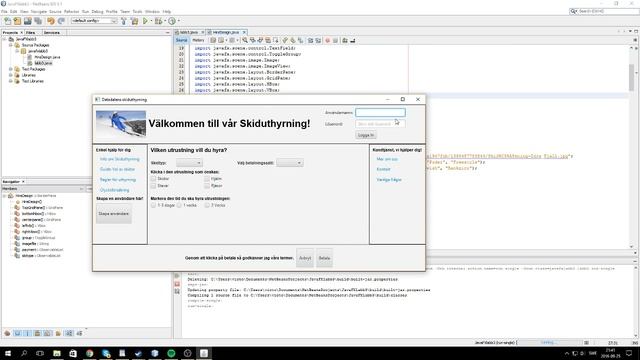The width and height of the screenshot is (640, 360).
Task: Open the Run Project dropdown arrow
Action: (x=151, y=21)
